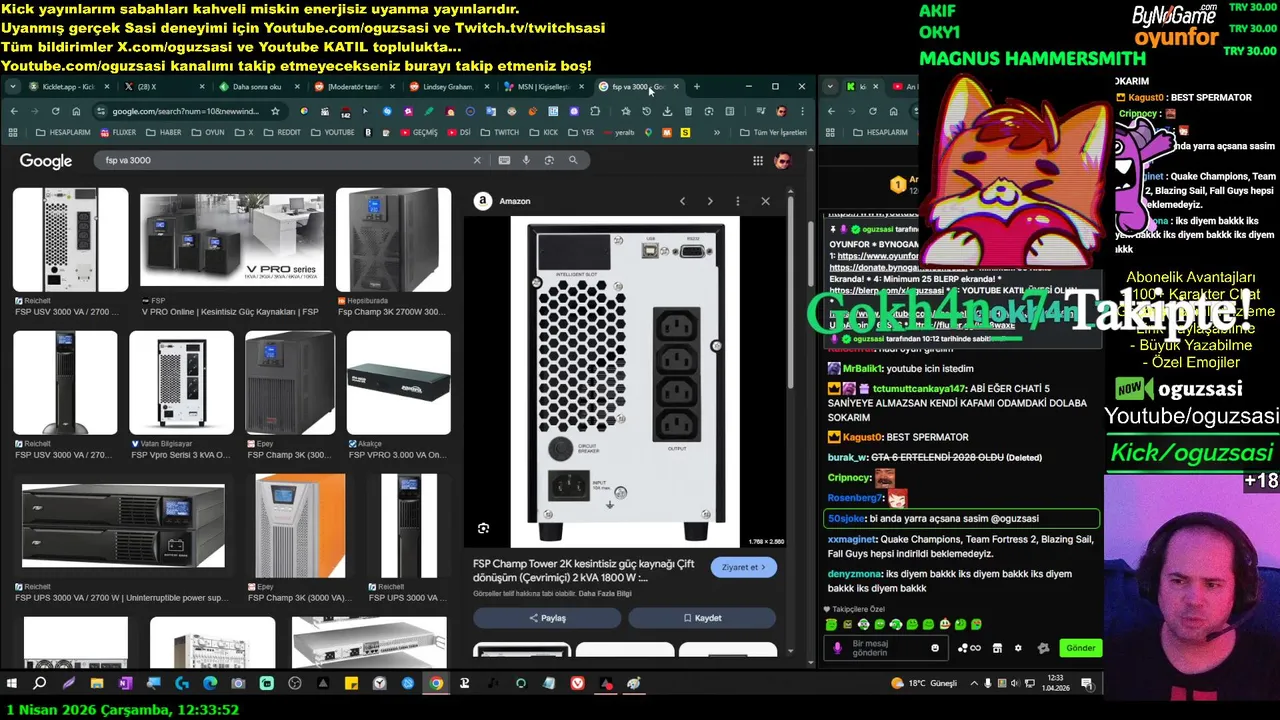The width and height of the screenshot is (1280, 720).
Task: Clear the Google search box text
Action: coord(477,160)
